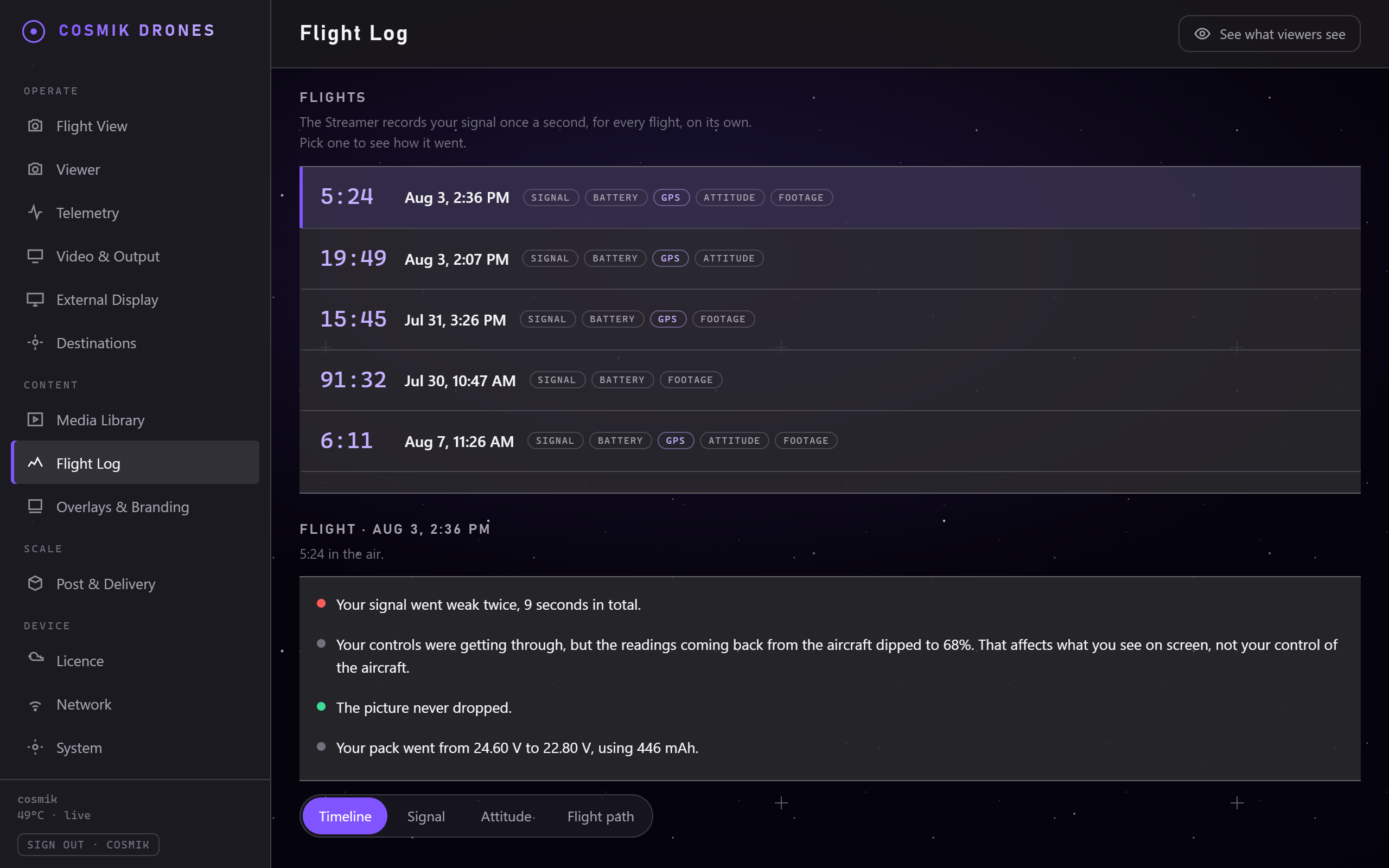Click GPS tag on the 15:45 flight
The width and height of the screenshot is (1389, 868).
click(667, 319)
